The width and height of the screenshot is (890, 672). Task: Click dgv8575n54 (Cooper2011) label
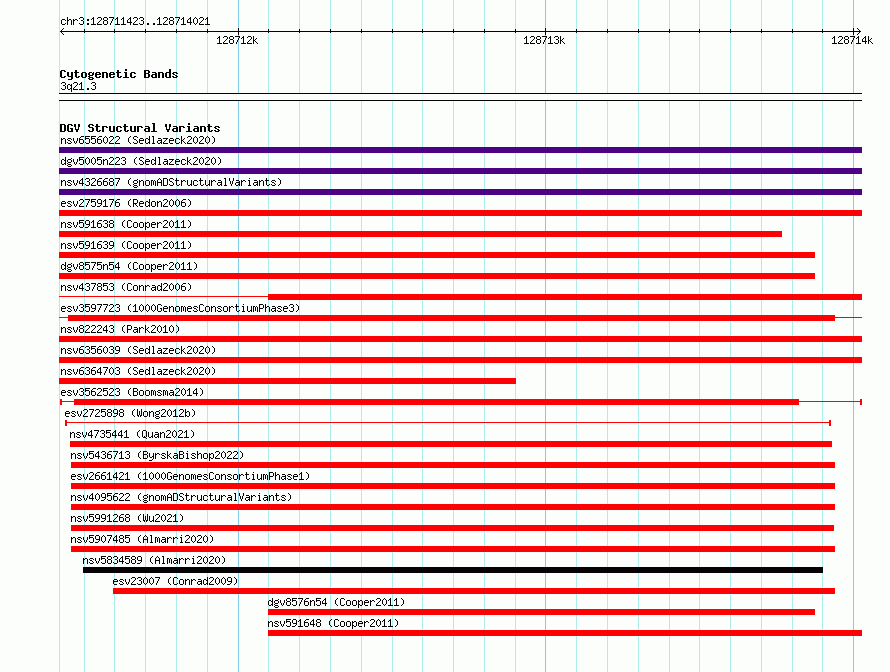pos(129,266)
